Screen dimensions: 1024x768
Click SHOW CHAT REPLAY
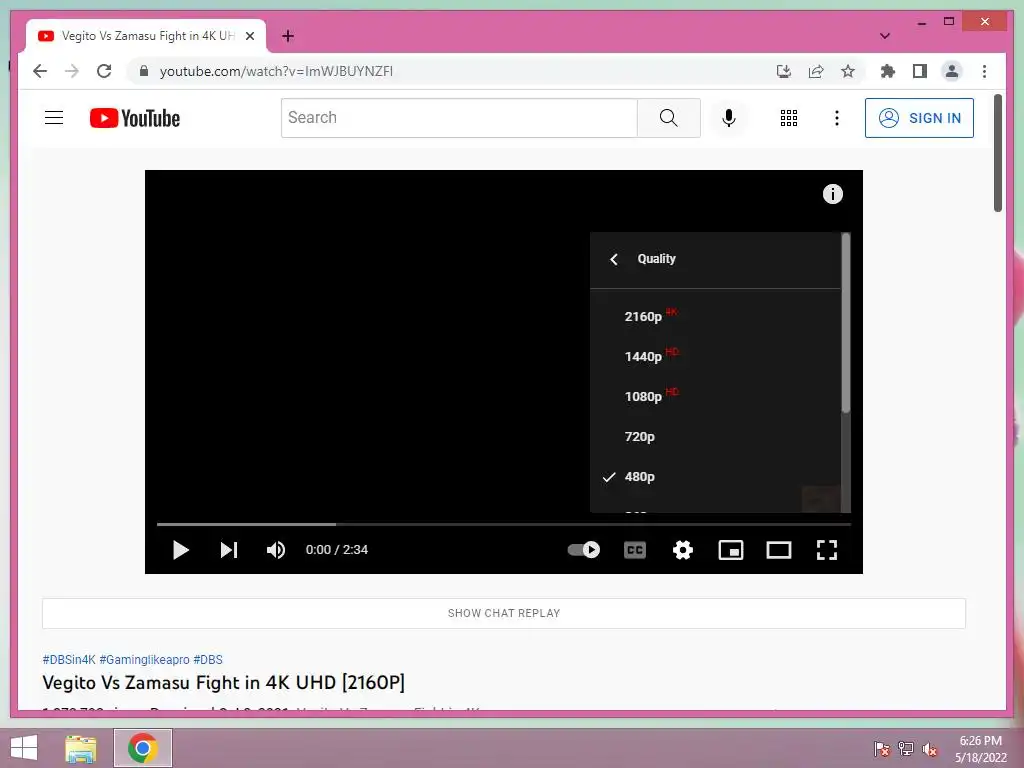(x=504, y=613)
